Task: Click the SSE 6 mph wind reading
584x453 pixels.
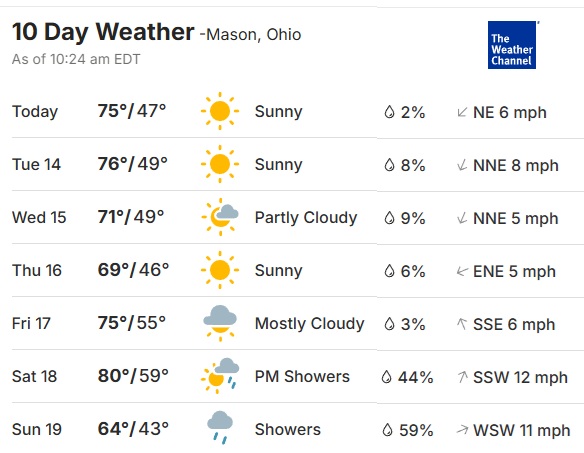Action: 514,324
